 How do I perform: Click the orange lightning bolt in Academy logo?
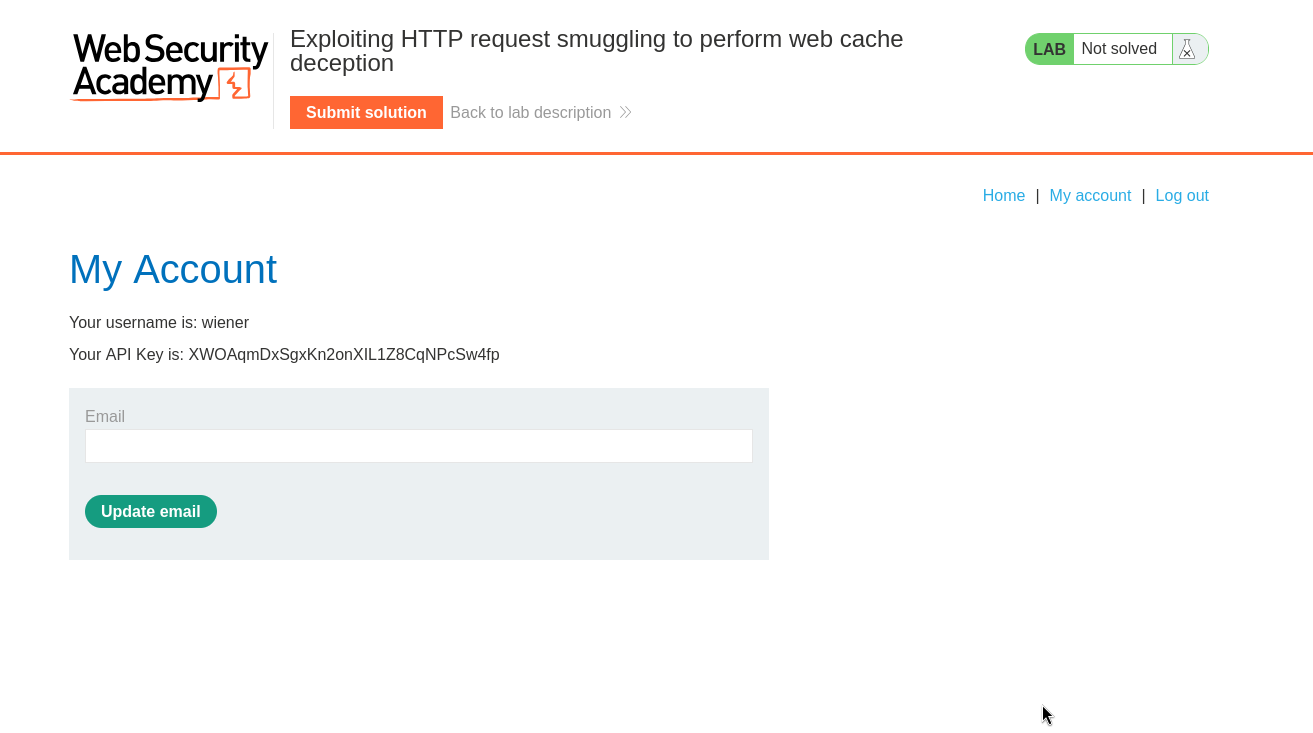[236, 84]
